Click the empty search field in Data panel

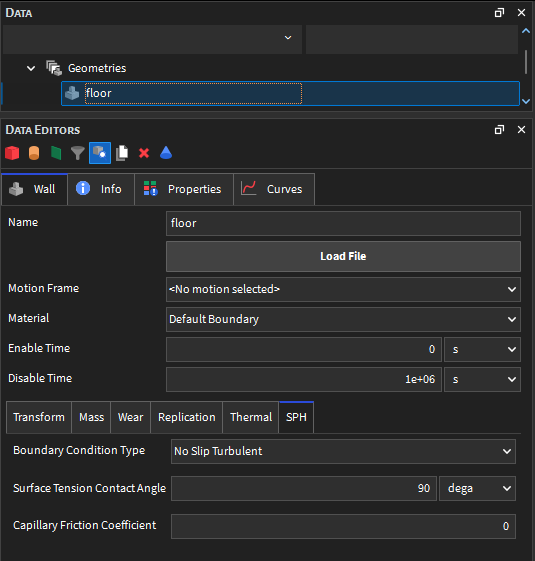tap(412, 39)
